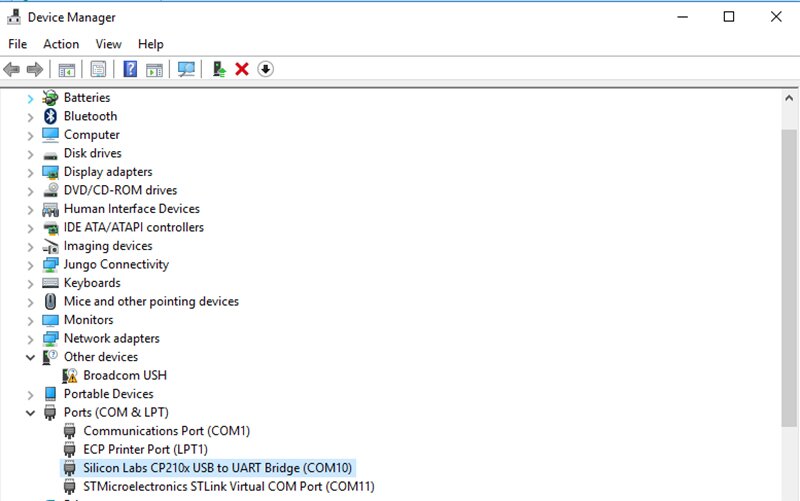Click the Bluetooth category icon
800x501 pixels.
[x=50, y=116]
